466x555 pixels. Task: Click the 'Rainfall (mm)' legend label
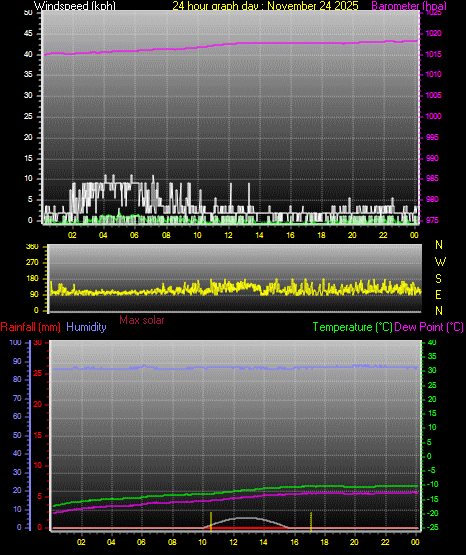pos(30,327)
